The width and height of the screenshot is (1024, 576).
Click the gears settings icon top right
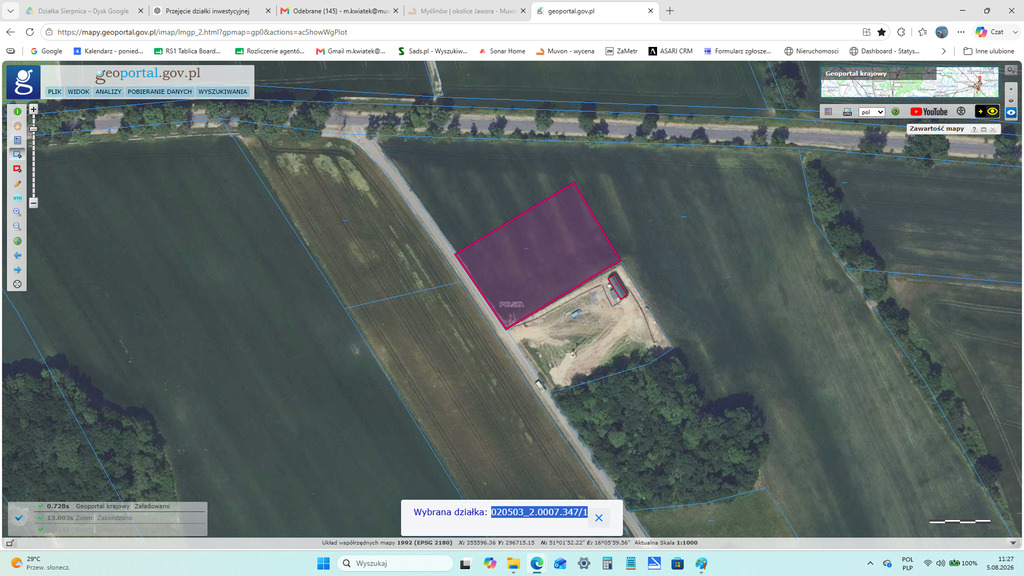[1011, 70]
